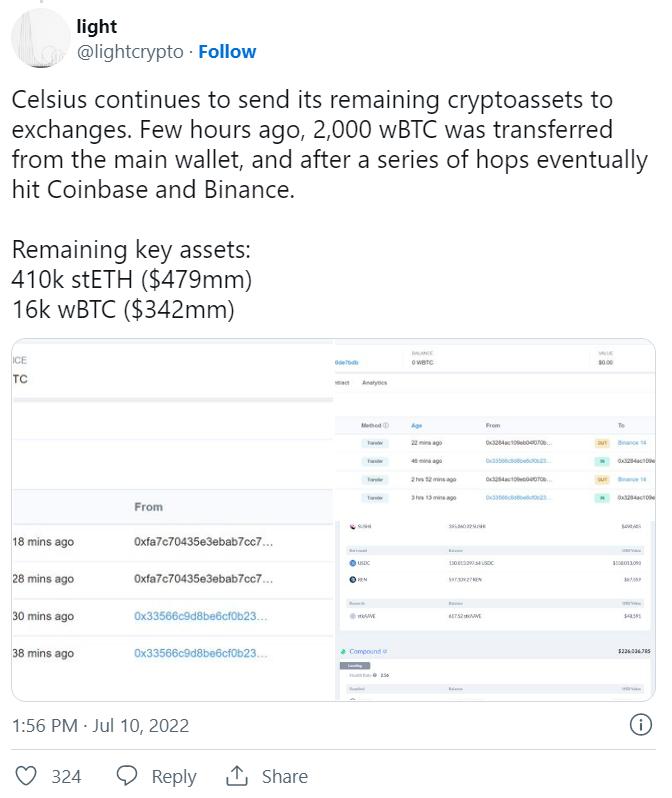The image size is (672, 798).
Task: Open the @lightcrypto handle link
Action: [x=129, y=52]
